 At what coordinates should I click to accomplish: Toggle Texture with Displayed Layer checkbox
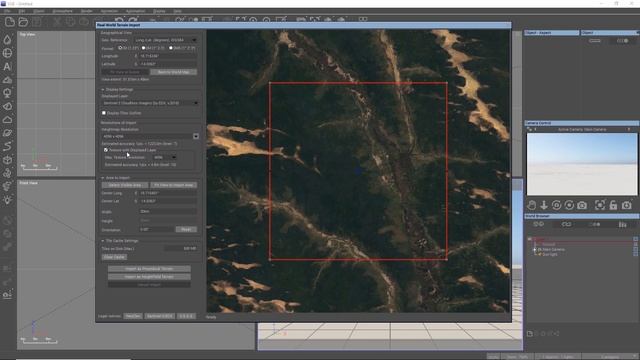click(x=106, y=150)
